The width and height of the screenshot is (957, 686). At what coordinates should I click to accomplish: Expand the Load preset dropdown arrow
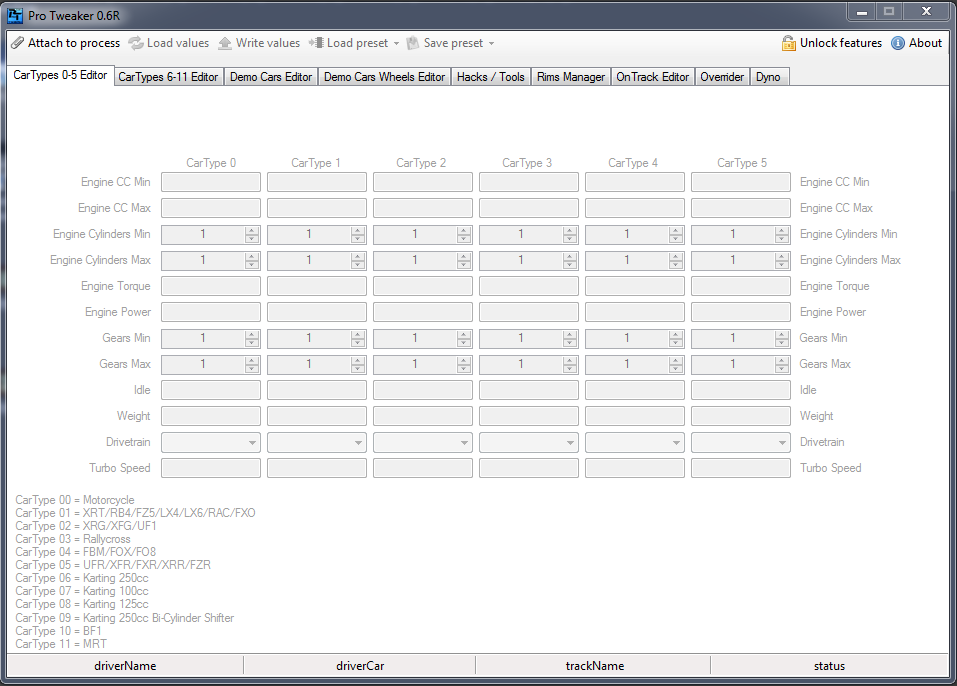pyautogui.click(x=396, y=43)
